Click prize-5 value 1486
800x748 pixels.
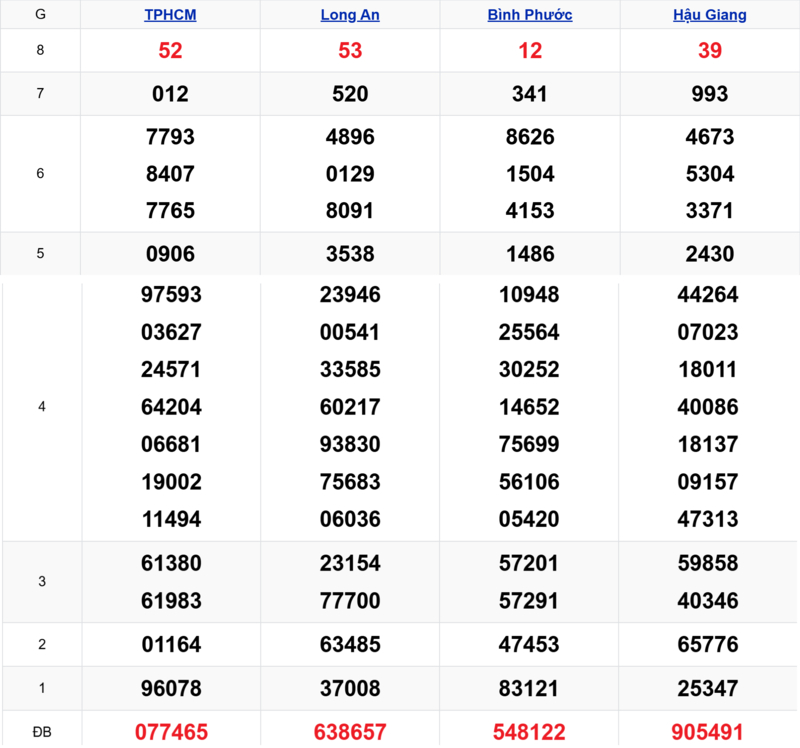530,254
